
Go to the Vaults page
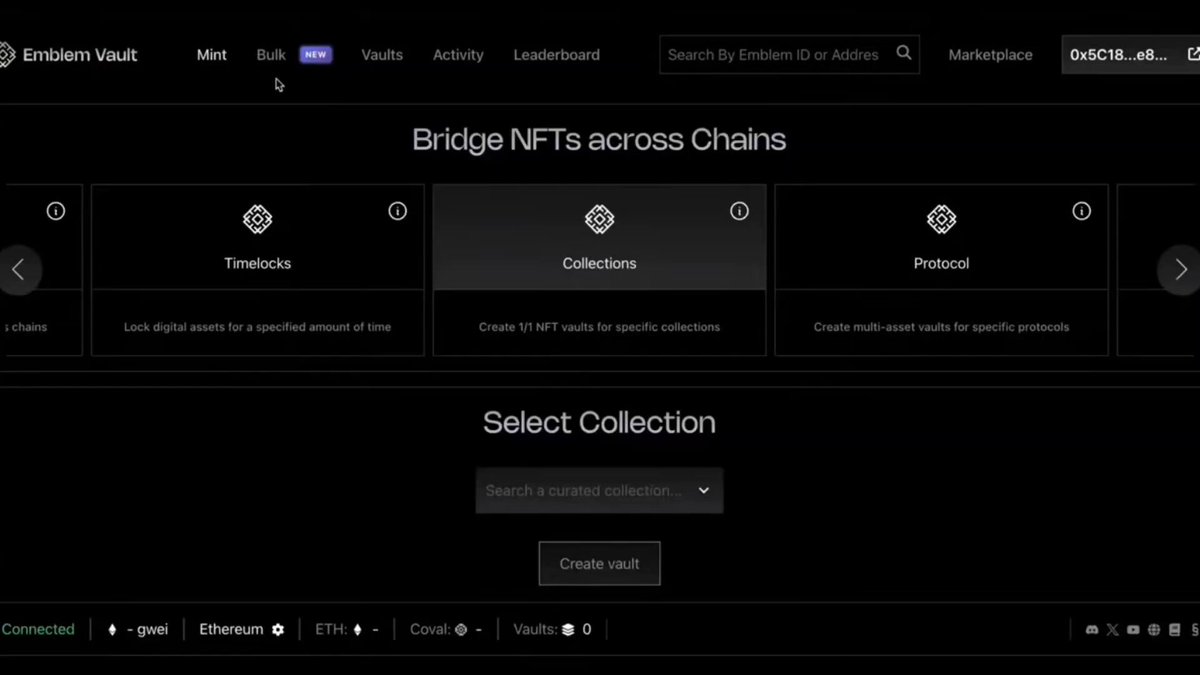[x=382, y=55]
